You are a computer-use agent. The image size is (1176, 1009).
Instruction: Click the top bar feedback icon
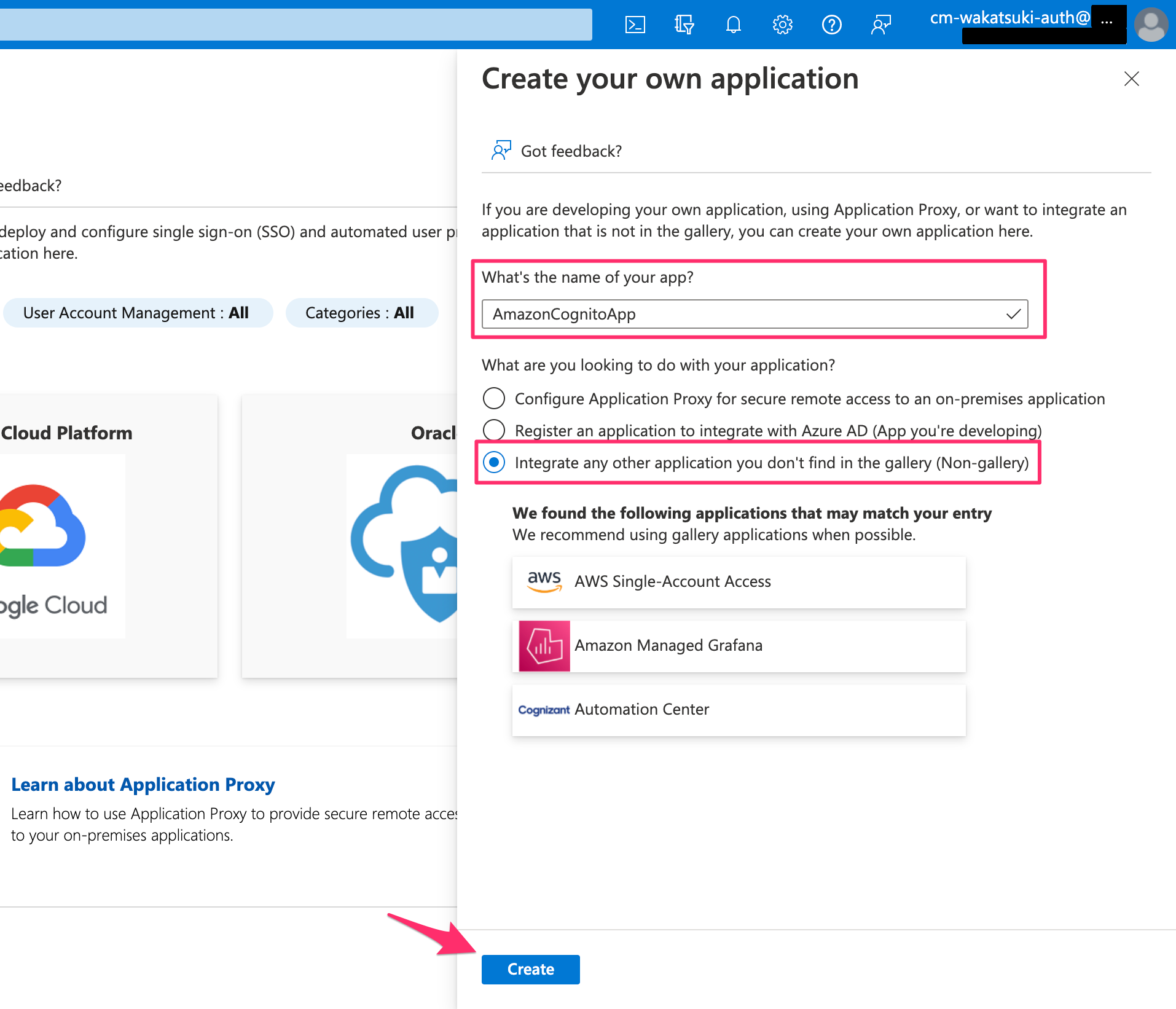point(880,25)
